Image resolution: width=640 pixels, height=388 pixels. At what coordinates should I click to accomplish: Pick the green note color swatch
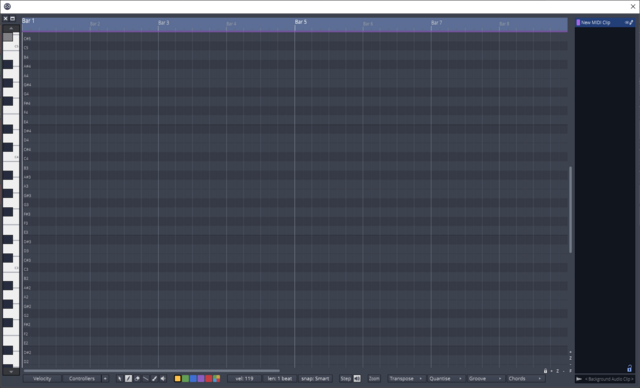click(185, 379)
